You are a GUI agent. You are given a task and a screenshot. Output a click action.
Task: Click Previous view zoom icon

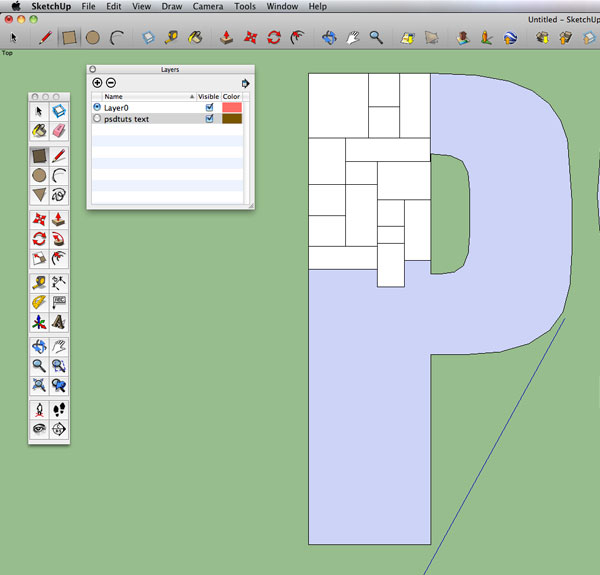[59, 385]
